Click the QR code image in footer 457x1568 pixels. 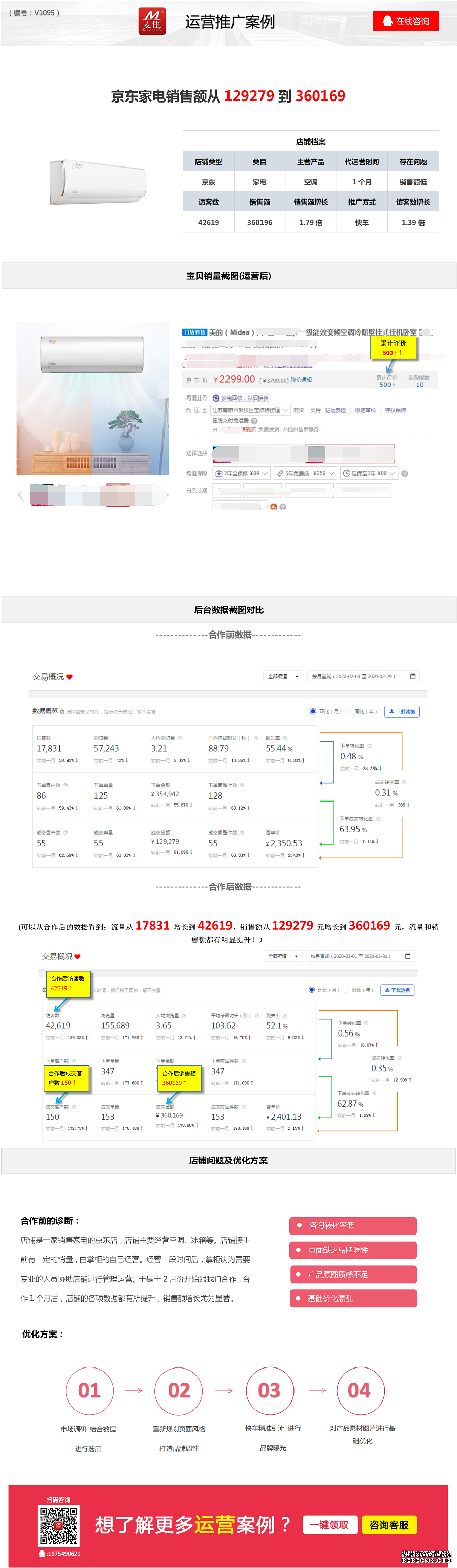point(58,1525)
